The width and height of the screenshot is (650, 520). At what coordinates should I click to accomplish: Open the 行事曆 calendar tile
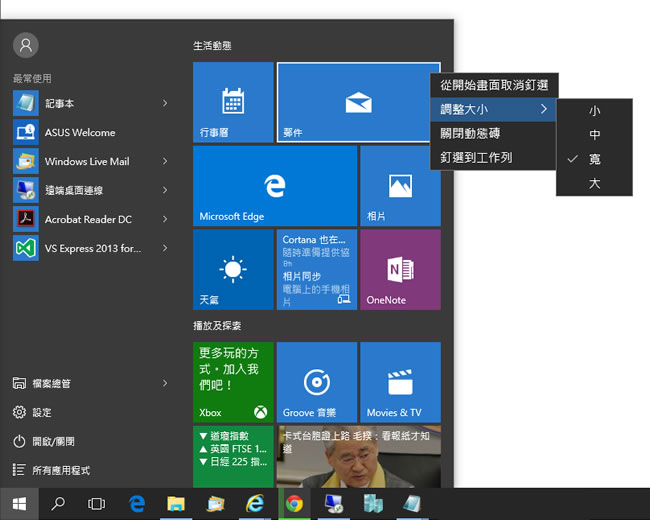[x=232, y=102]
